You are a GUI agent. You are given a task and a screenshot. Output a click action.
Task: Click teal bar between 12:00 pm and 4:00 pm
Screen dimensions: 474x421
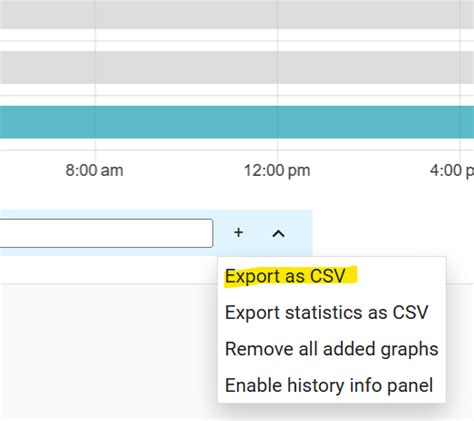tap(369, 122)
